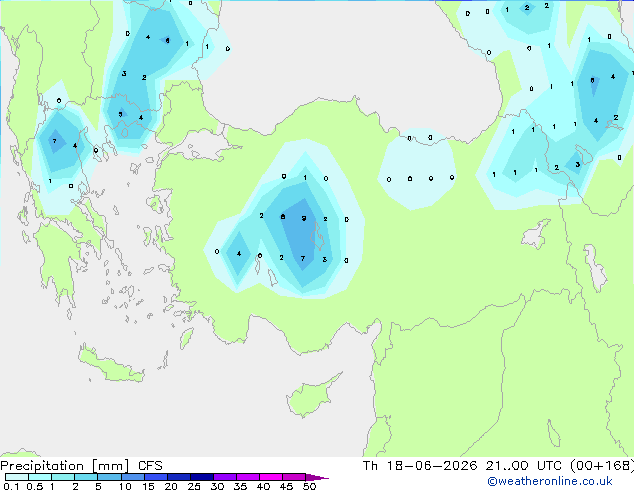Click the legend scale label "0.5"

point(35,486)
